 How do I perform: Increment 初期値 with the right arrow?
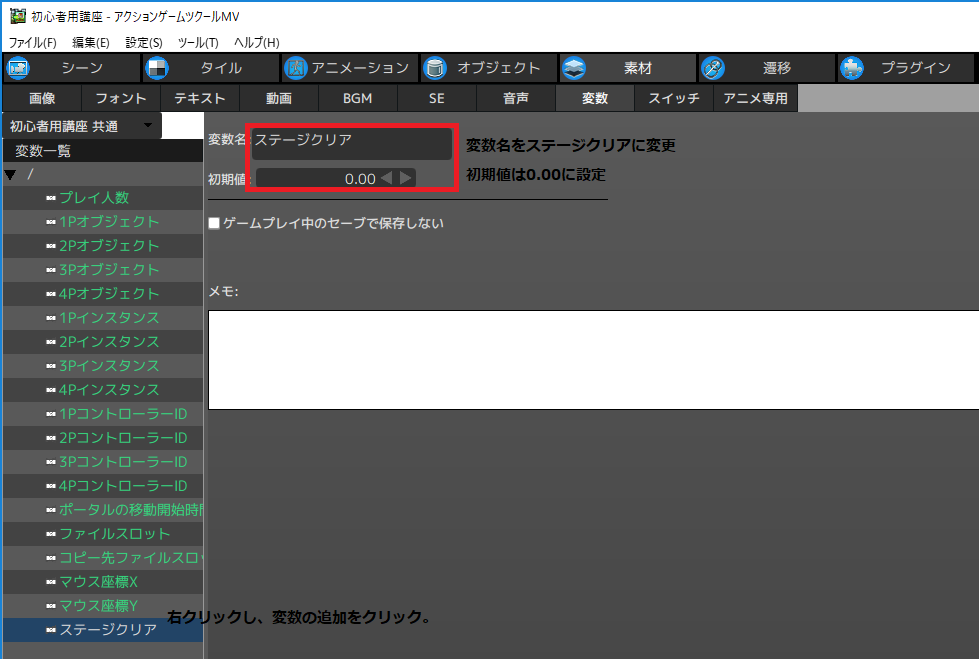click(x=404, y=177)
